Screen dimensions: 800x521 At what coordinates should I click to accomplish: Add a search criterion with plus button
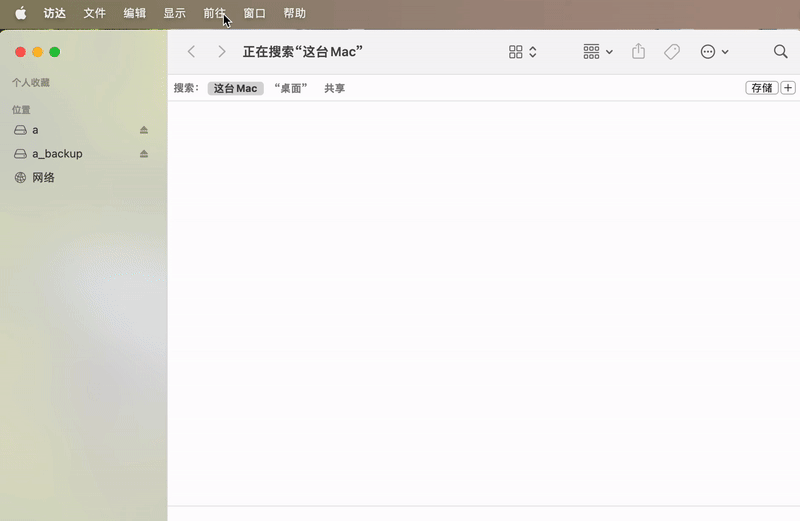click(x=788, y=88)
